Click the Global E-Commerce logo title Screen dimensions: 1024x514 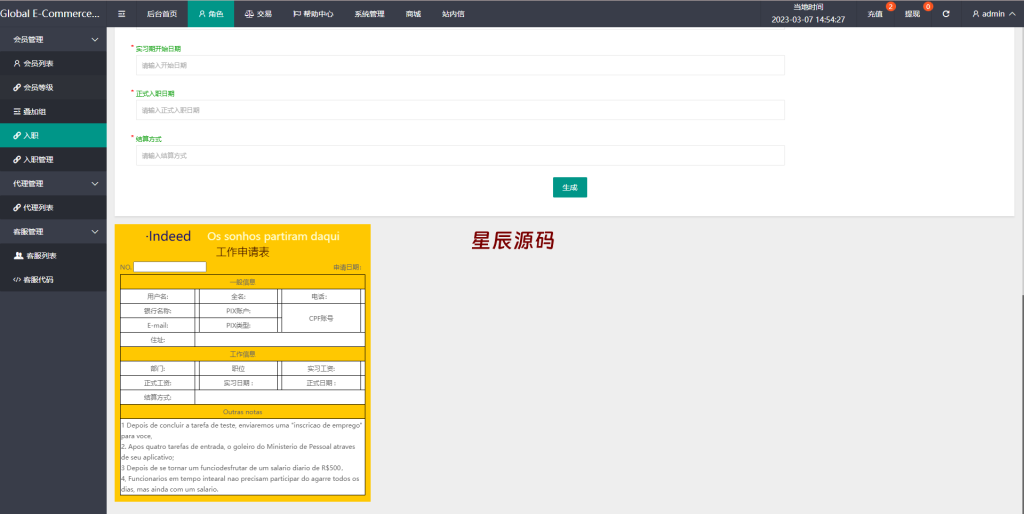tap(50, 13)
